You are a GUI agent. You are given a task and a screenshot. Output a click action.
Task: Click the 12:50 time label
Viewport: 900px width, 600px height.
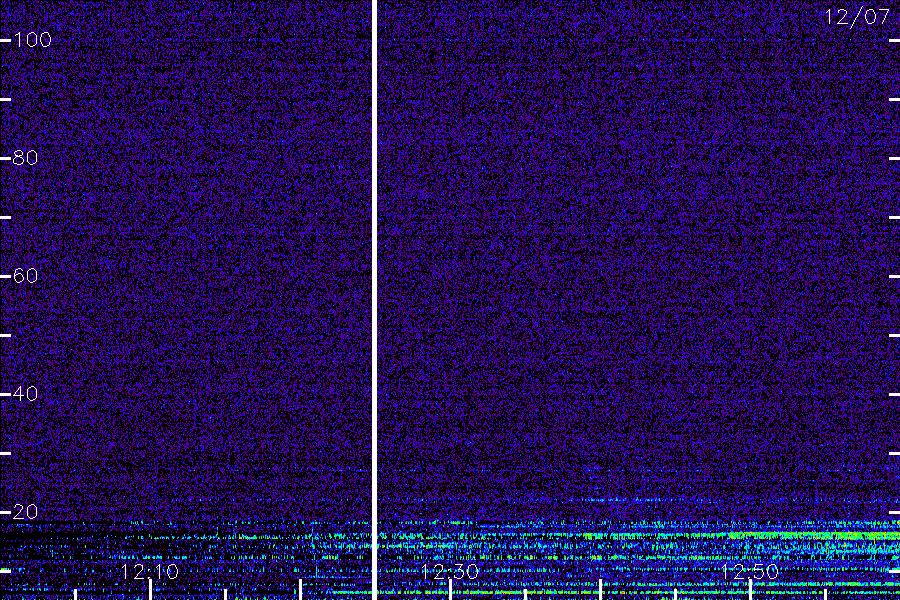750,571
